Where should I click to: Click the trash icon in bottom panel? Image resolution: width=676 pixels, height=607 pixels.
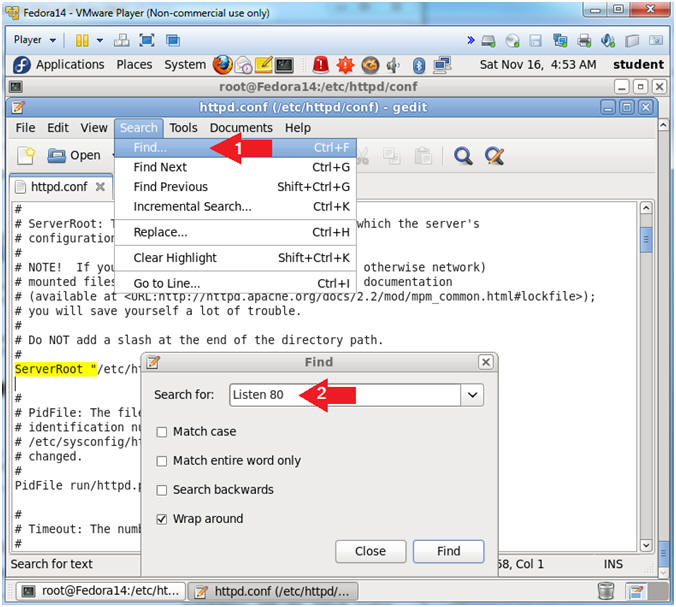tap(606, 591)
